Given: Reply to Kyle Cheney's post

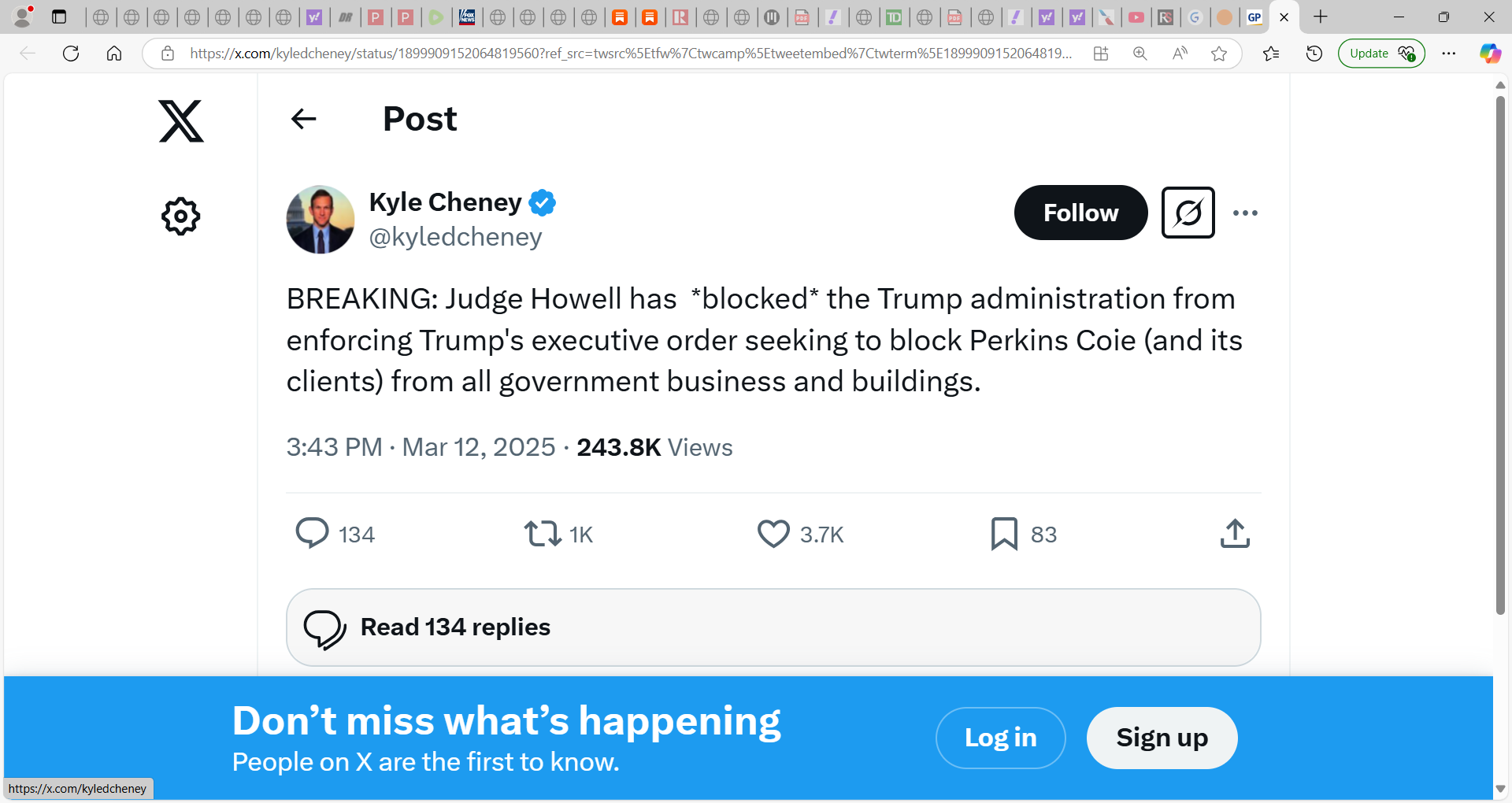Looking at the screenshot, I should click(x=313, y=534).
